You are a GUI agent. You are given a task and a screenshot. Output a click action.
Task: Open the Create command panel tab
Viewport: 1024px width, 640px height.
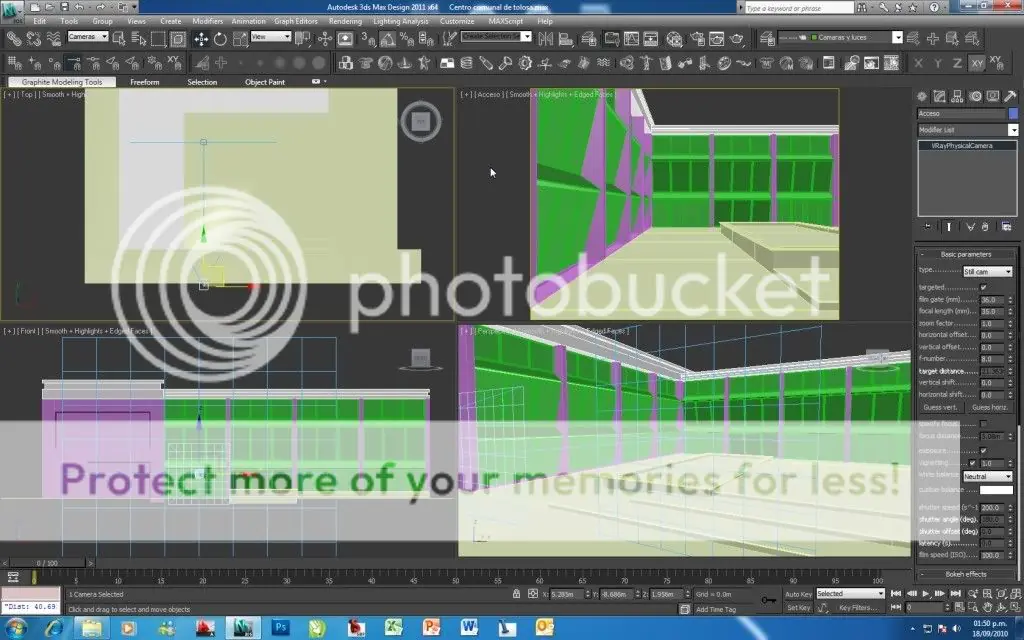coord(921,96)
